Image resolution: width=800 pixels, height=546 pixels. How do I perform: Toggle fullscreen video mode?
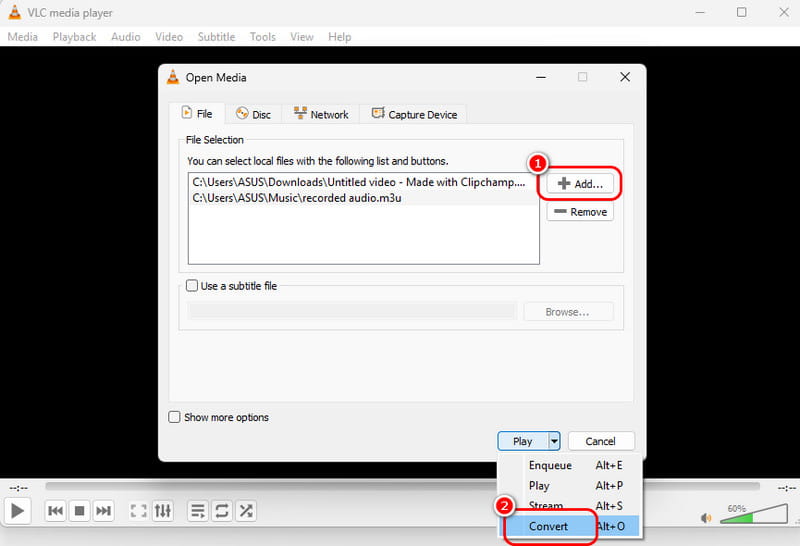[x=139, y=511]
